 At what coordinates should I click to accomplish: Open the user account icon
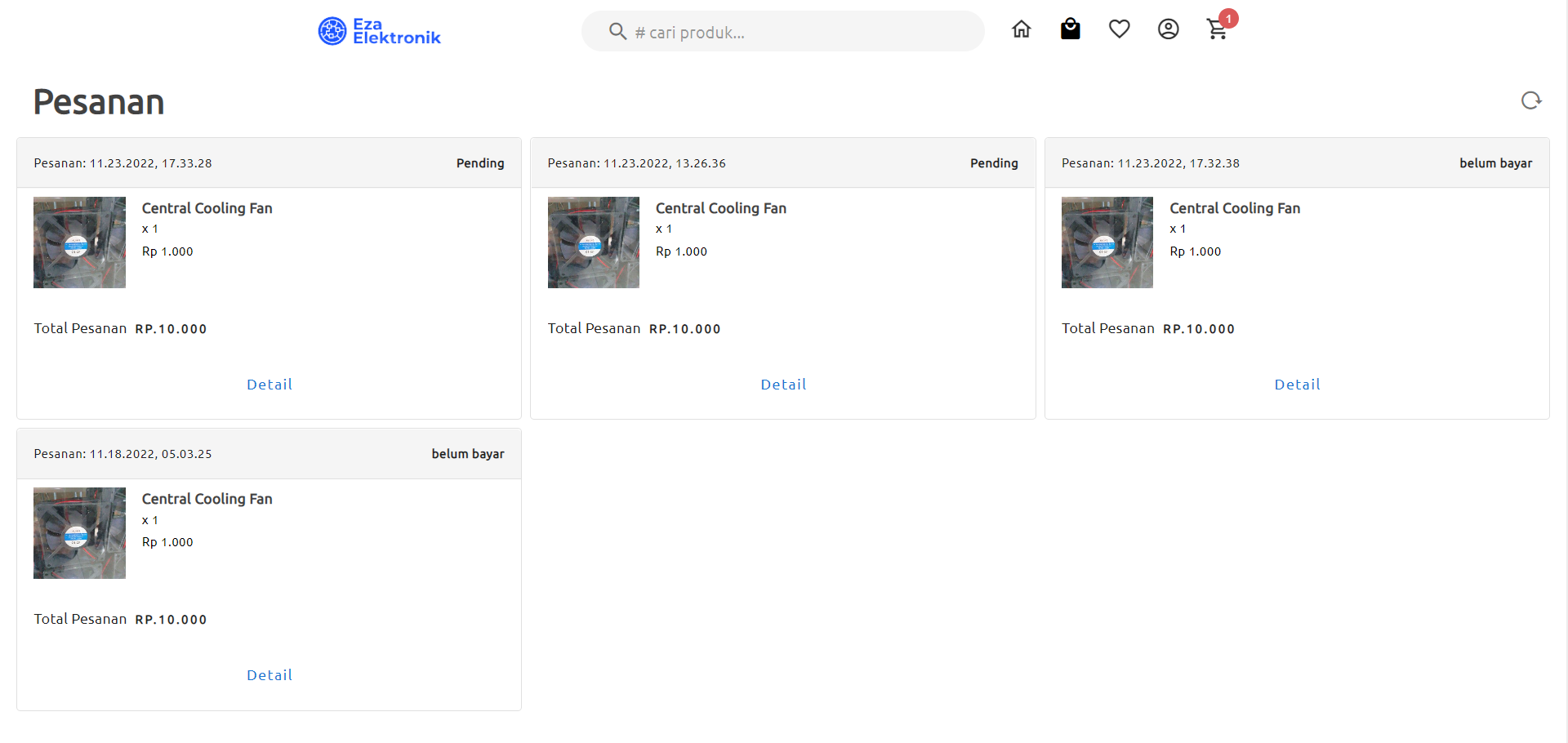point(1168,29)
